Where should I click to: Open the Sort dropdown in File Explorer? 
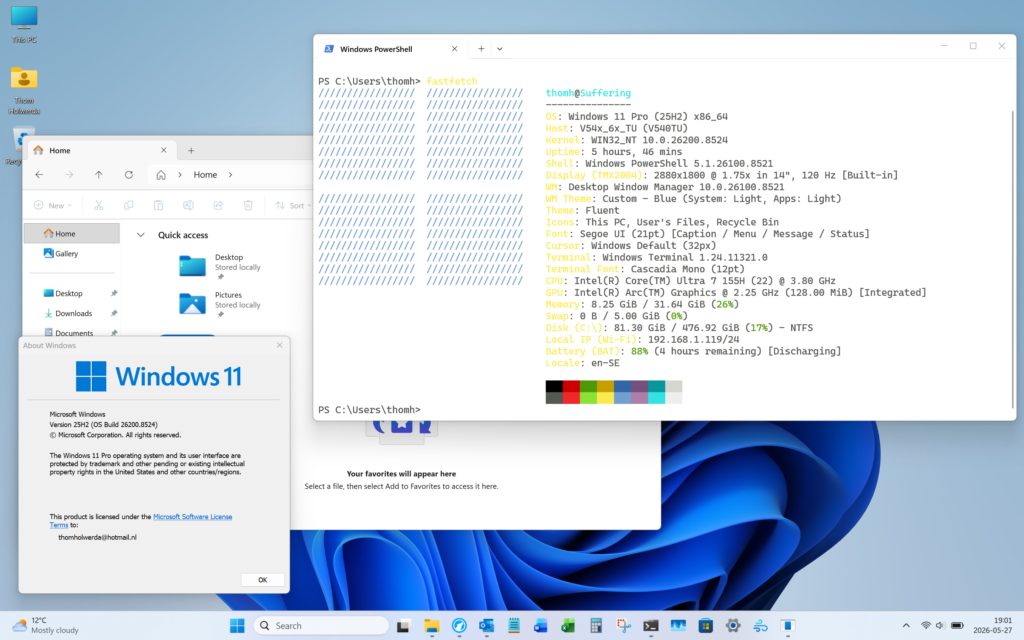[x=293, y=205]
